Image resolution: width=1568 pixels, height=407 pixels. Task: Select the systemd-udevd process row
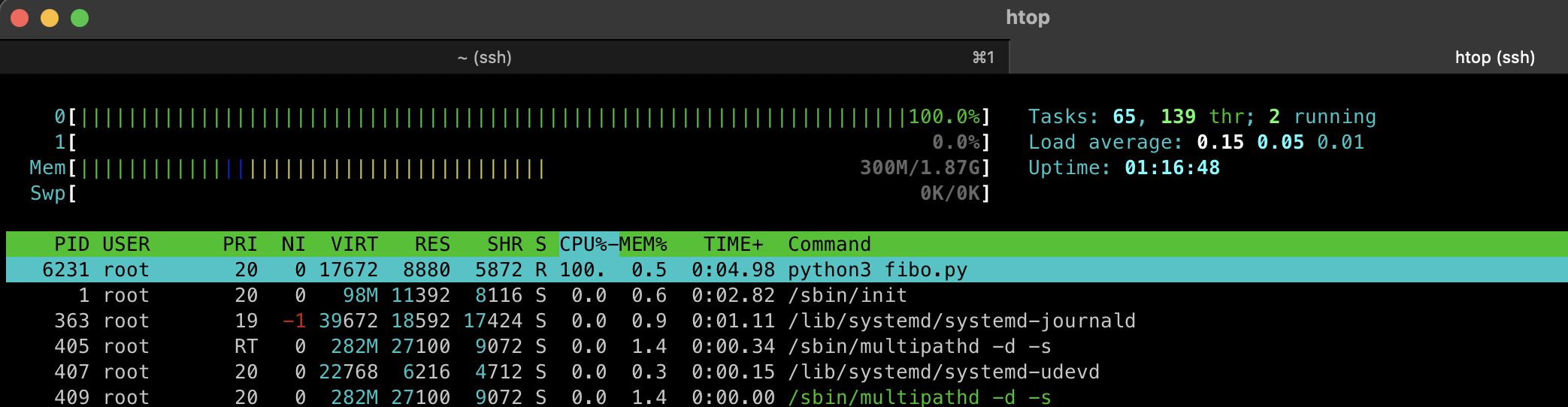pos(787,372)
